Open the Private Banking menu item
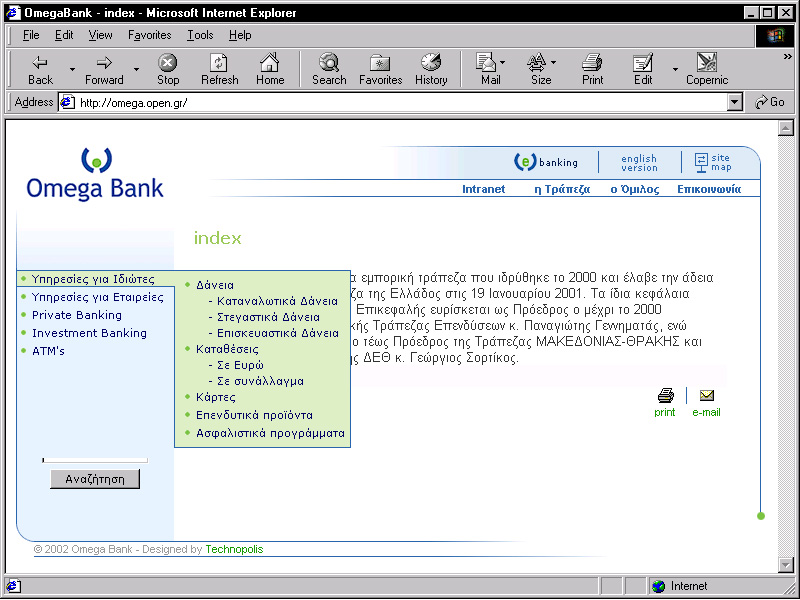The width and height of the screenshot is (800, 600). pyautogui.click(x=77, y=315)
